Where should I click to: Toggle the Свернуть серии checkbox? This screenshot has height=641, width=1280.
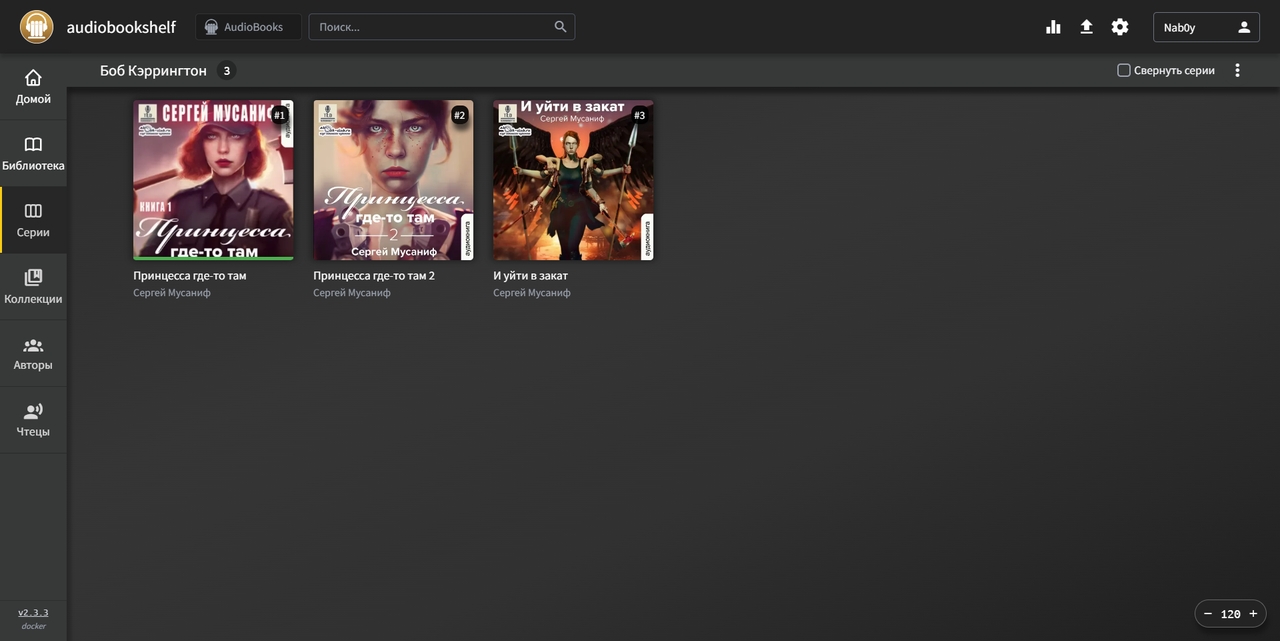(1123, 70)
